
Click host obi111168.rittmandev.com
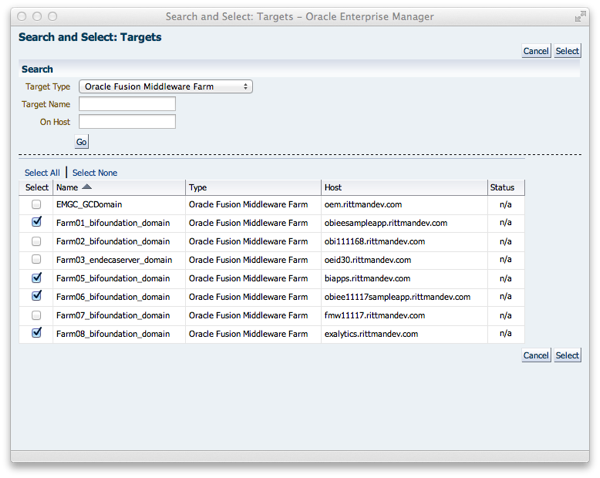click(375, 241)
